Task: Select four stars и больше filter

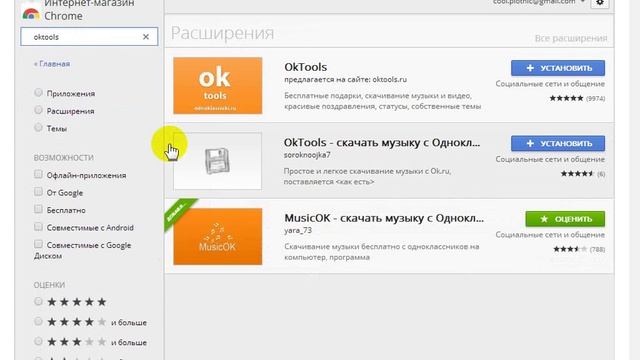Action: coord(38,322)
